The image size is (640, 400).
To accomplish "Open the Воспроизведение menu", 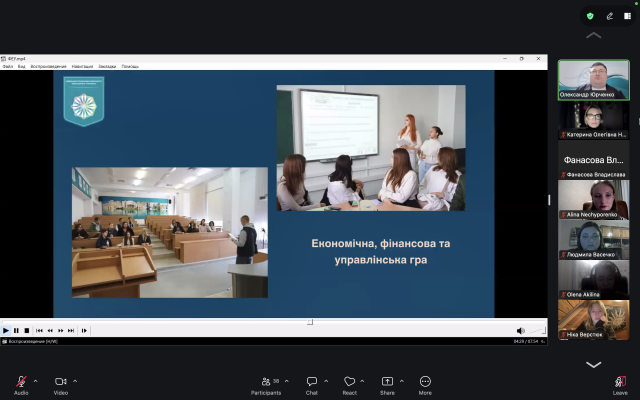I will (48, 66).
